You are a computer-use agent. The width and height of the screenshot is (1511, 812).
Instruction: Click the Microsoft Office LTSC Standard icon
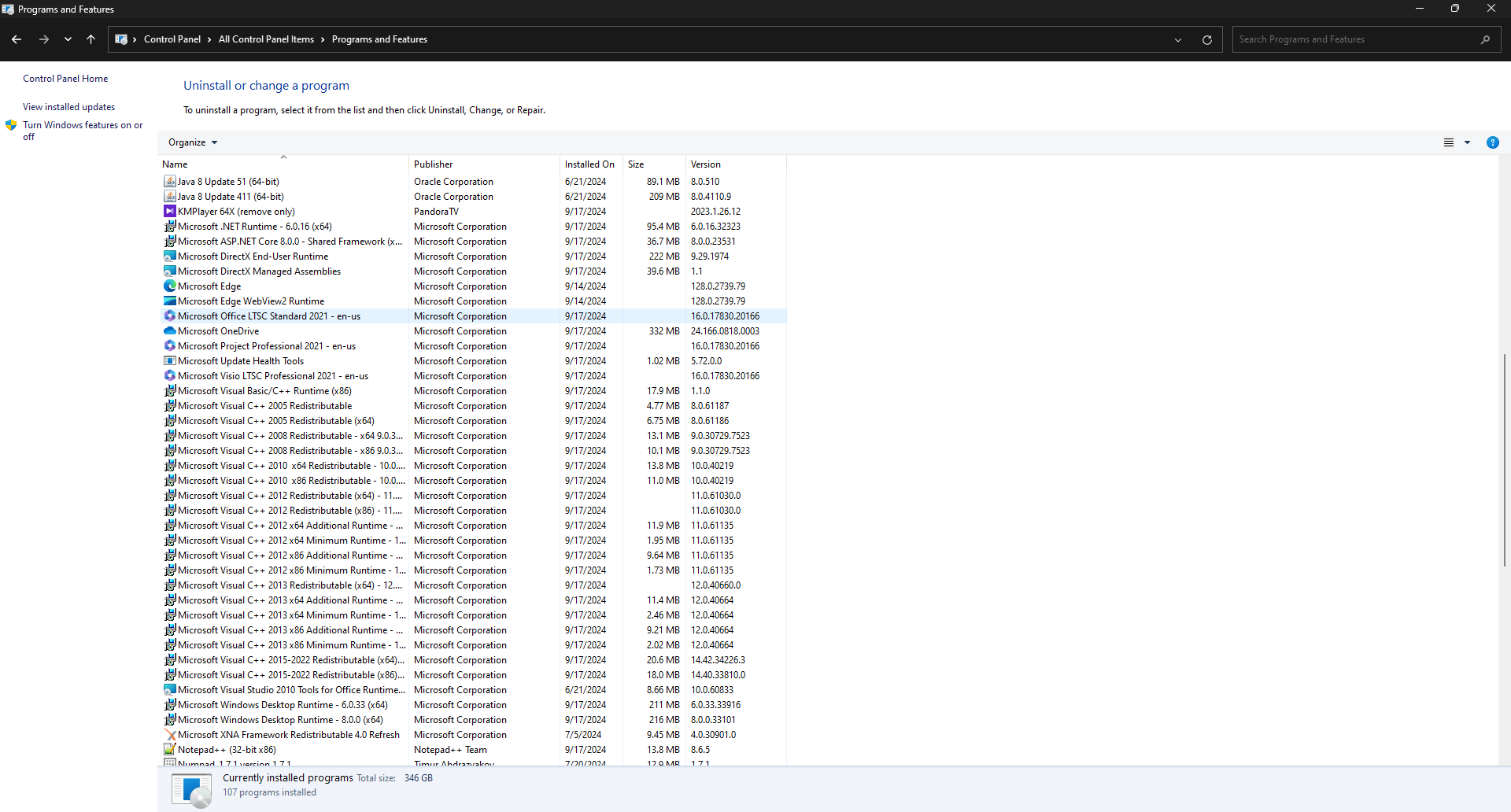coord(169,316)
